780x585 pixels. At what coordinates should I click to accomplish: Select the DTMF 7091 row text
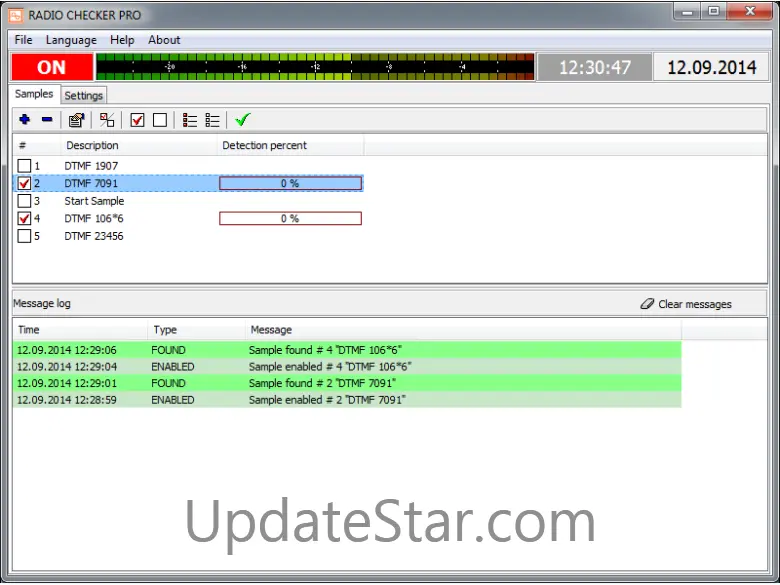coord(91,183)
